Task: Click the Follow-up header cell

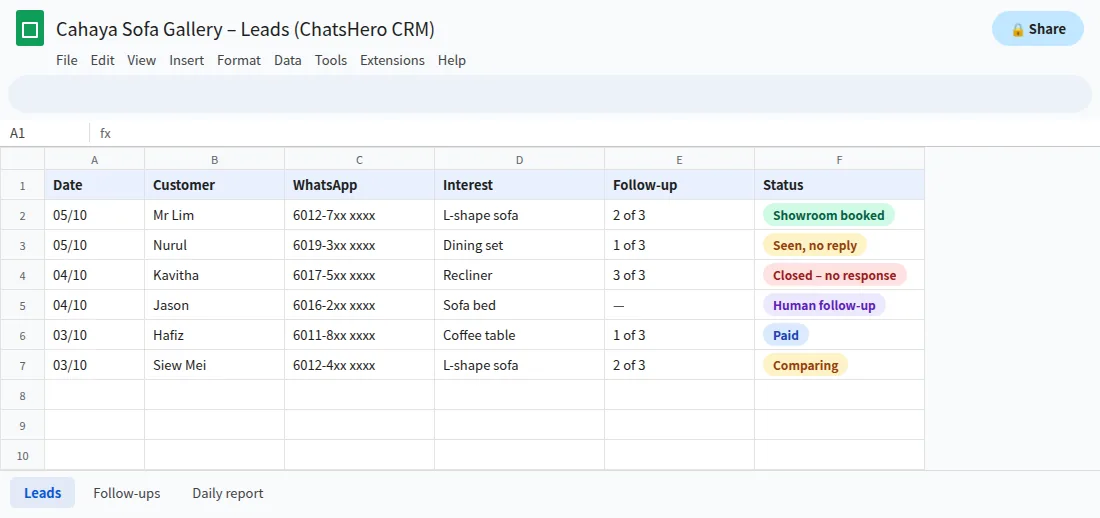Action: (680, 185)
